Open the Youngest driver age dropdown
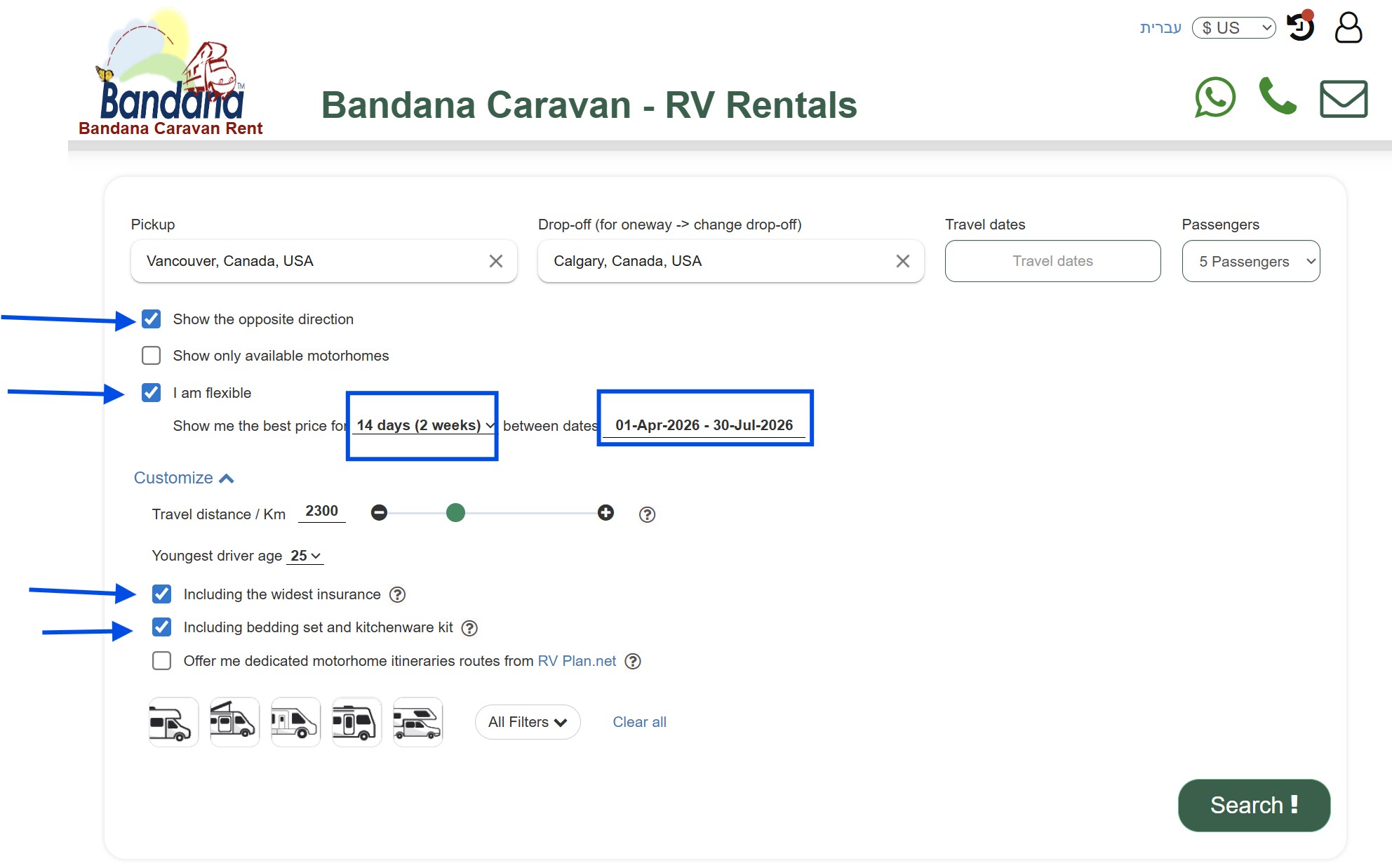Viewport: 1392px width, 868px height. click(x=304, y=556)
